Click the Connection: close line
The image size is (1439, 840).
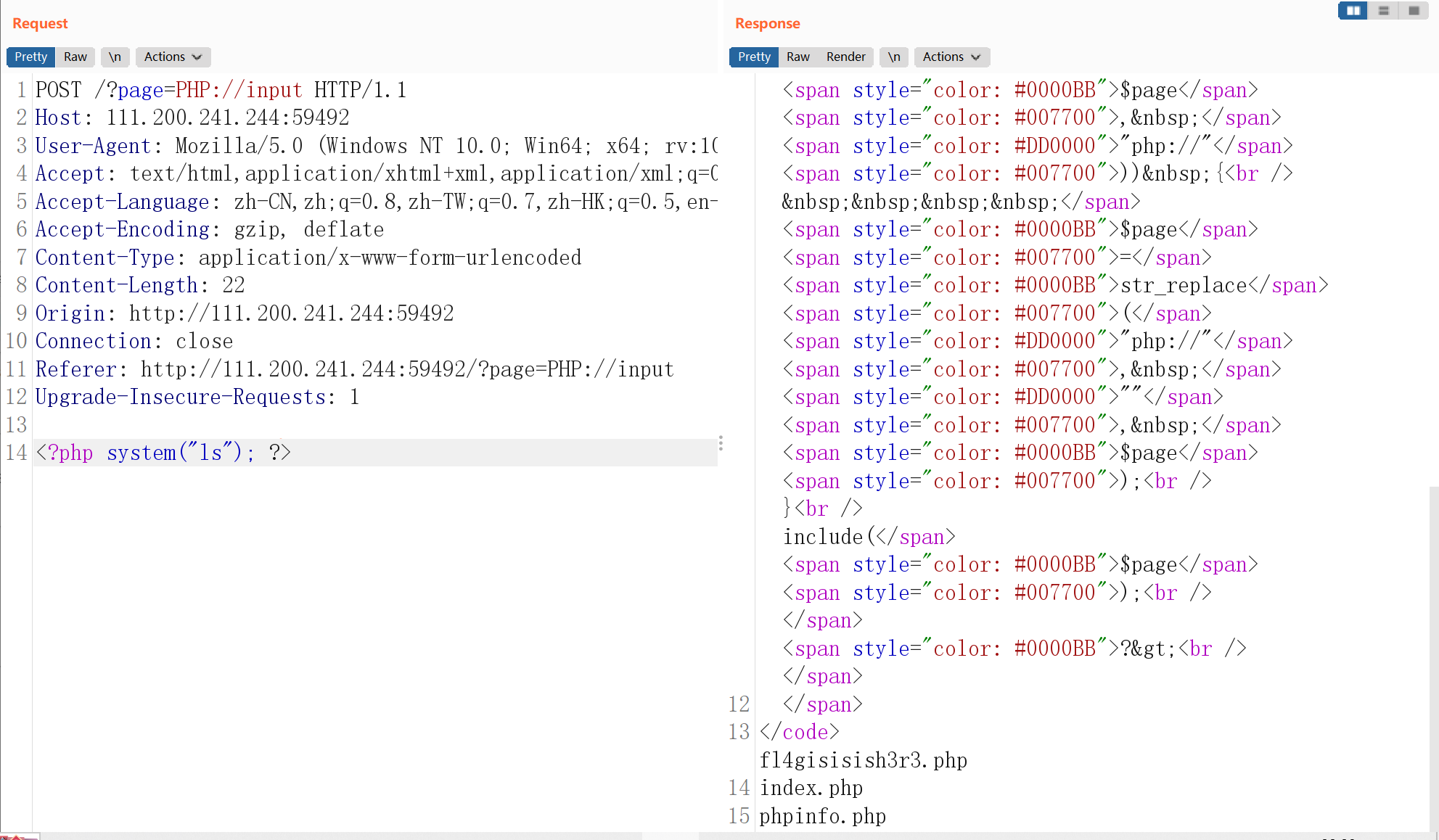click(134, 341)
